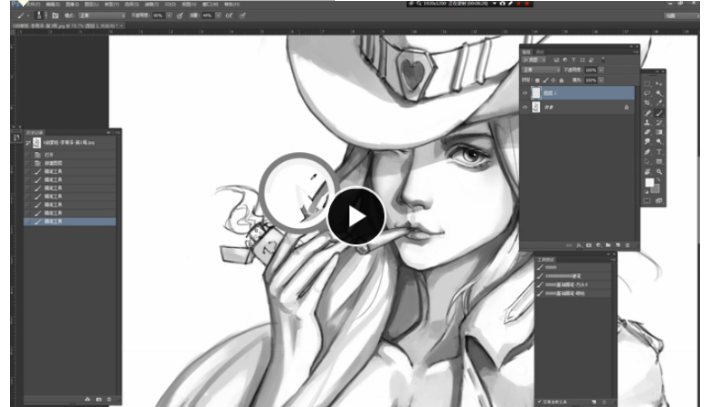
Task: Hide Layer 1 using eye icon
Action: coord(525,93)
